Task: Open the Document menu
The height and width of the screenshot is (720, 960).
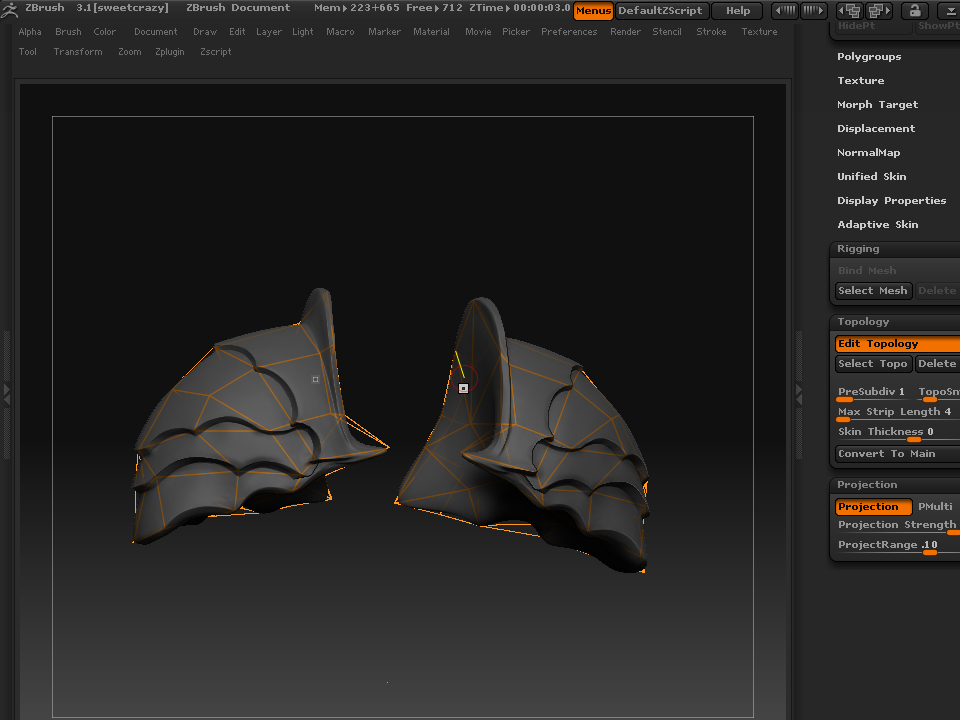Action: 156,32
